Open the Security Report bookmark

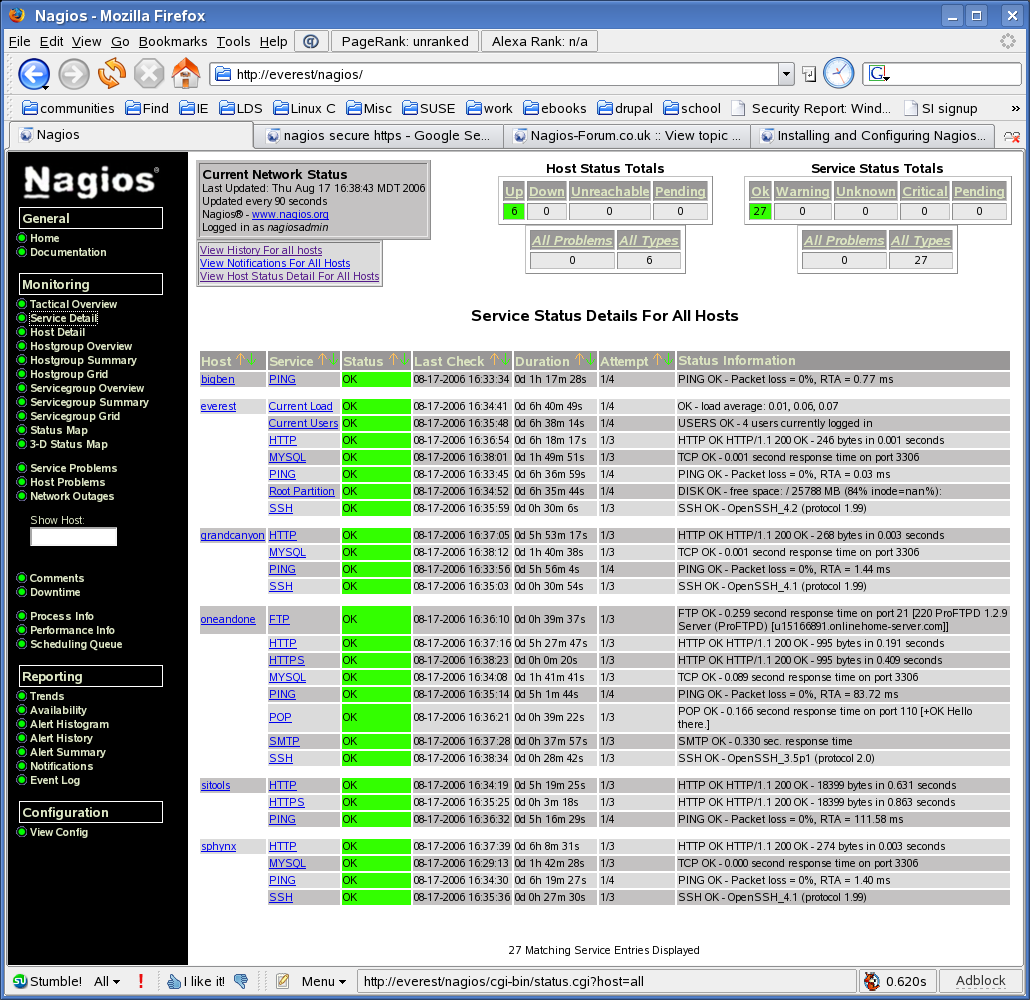tap(811, 108)
